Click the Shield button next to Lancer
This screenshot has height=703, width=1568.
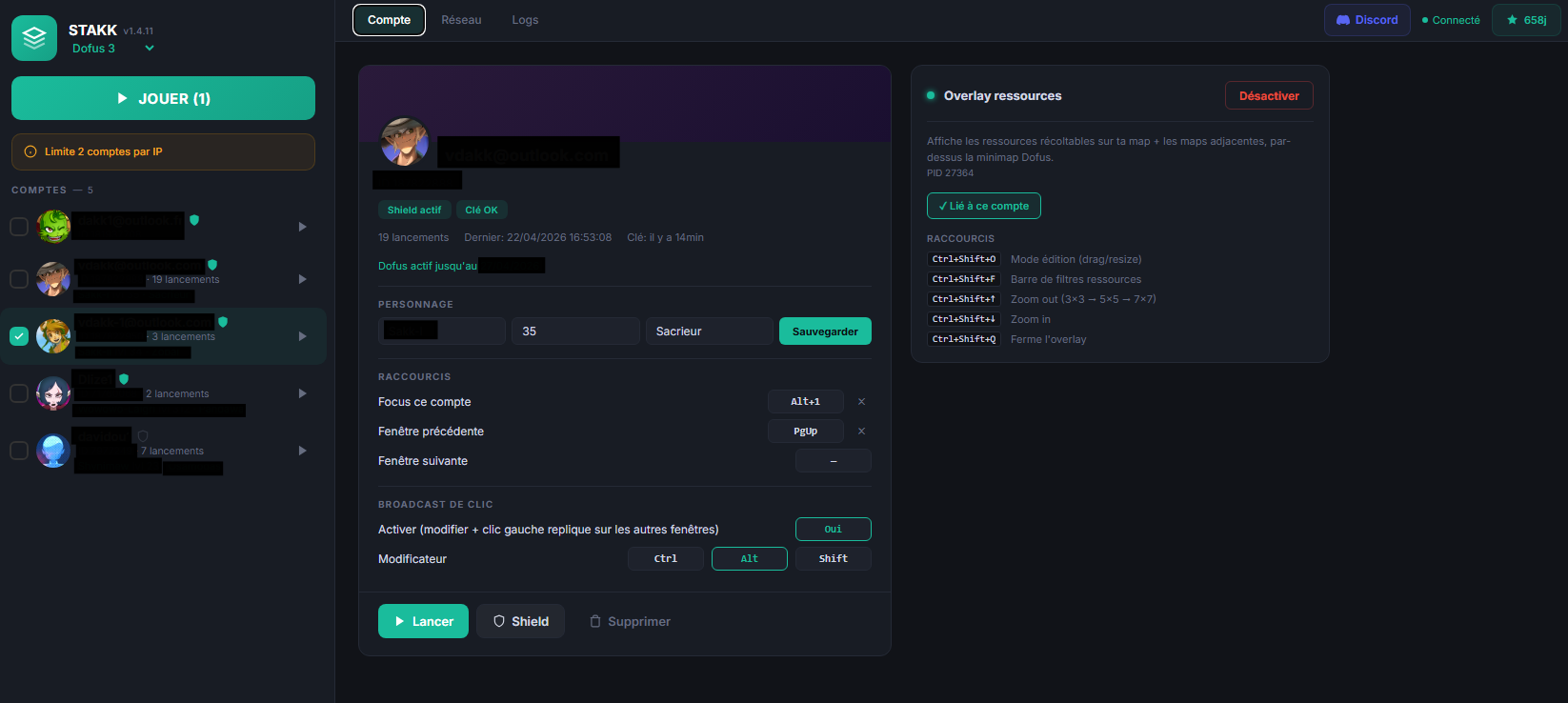(520, 621)
